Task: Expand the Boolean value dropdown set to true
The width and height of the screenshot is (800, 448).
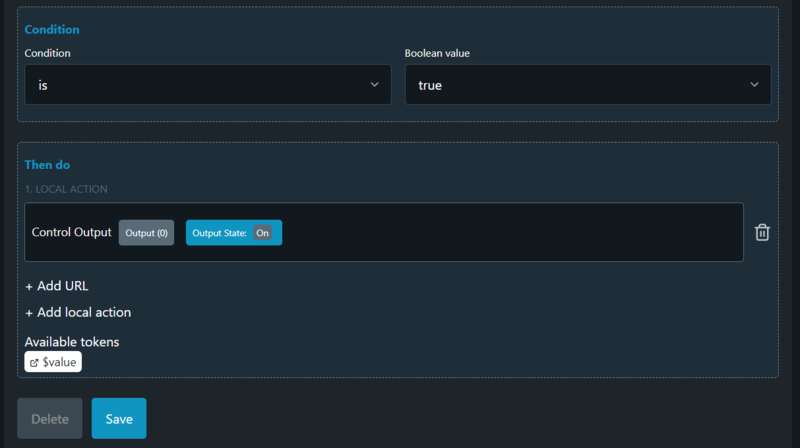Action: (587, 85)
